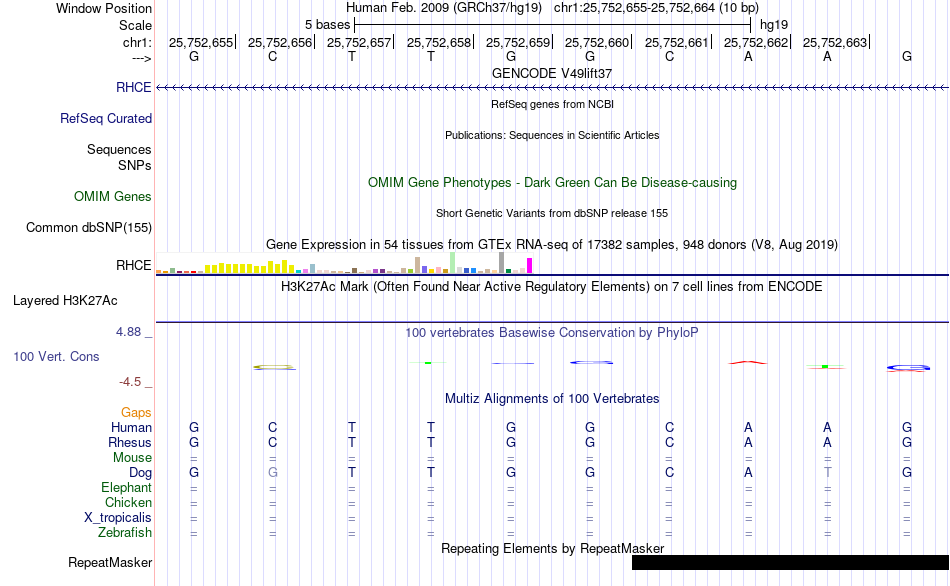Open Publications: Sequences in Scientific Articles title
This screenshot has height=586, width=950.
pos(552,135)
